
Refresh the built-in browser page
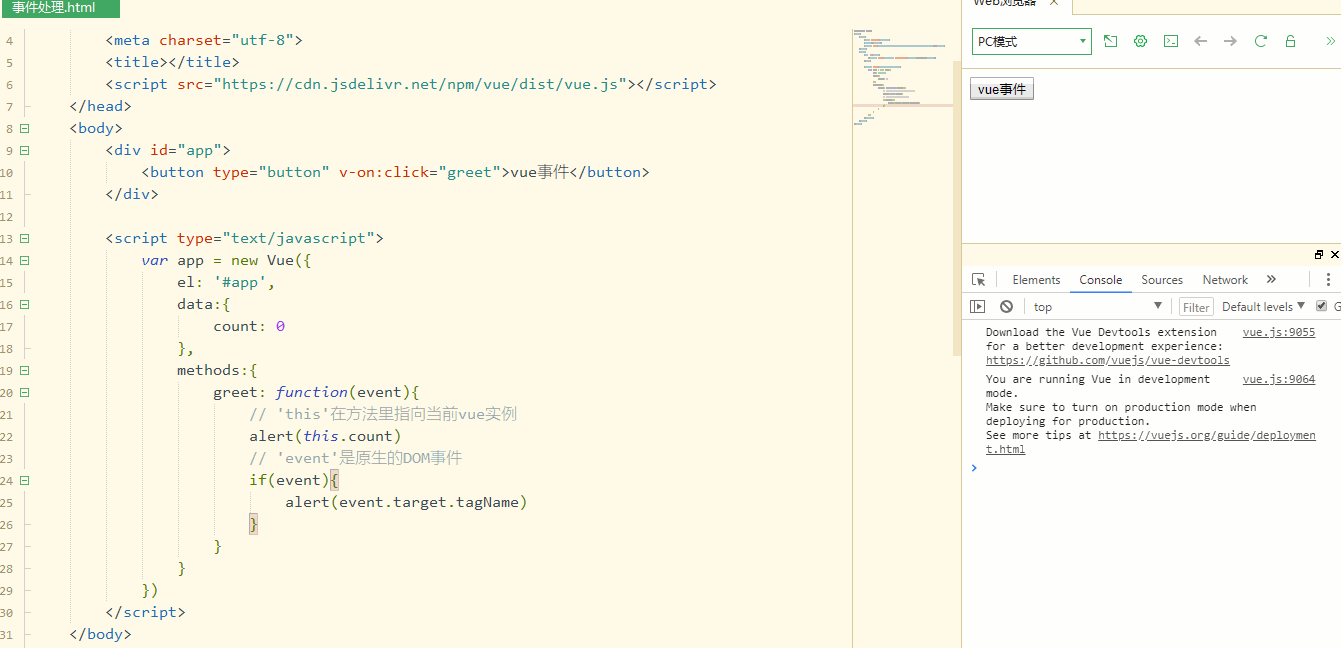coord(1261,41)
